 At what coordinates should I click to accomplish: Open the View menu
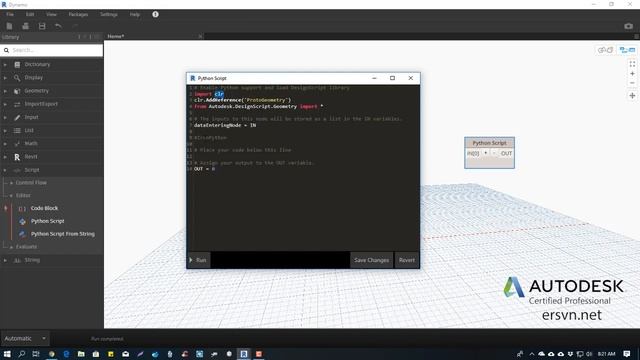[51, 14]
